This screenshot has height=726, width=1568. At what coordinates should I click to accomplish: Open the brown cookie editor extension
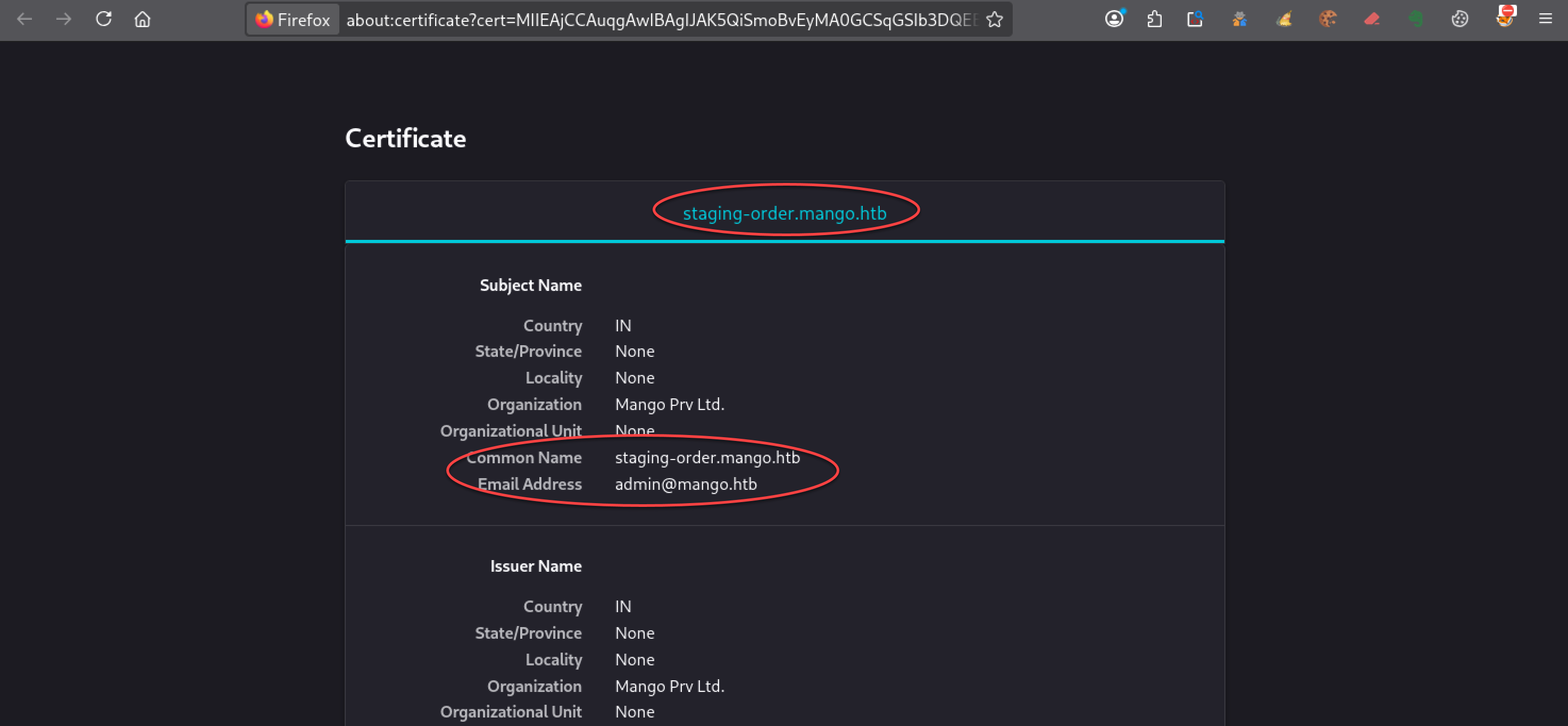[x=1328, y=20]
